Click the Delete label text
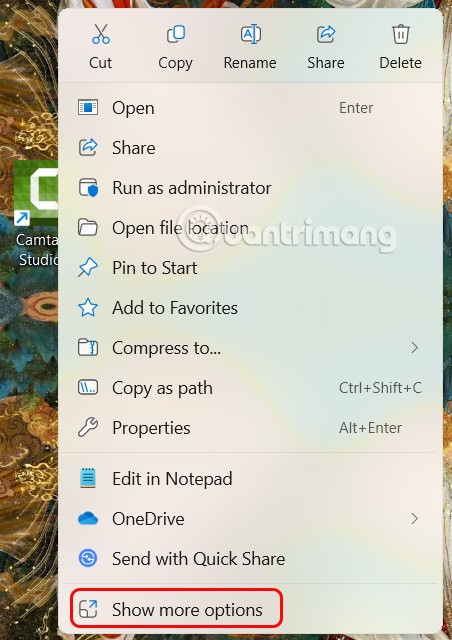The width and height of the screenshot is (452, 640). [x=401, y=63]
